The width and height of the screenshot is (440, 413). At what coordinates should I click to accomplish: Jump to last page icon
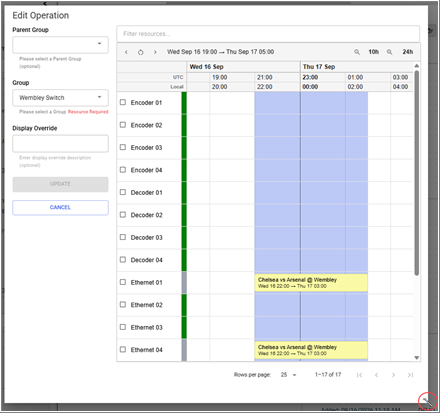pyautogui.click(x=410, y=375)
